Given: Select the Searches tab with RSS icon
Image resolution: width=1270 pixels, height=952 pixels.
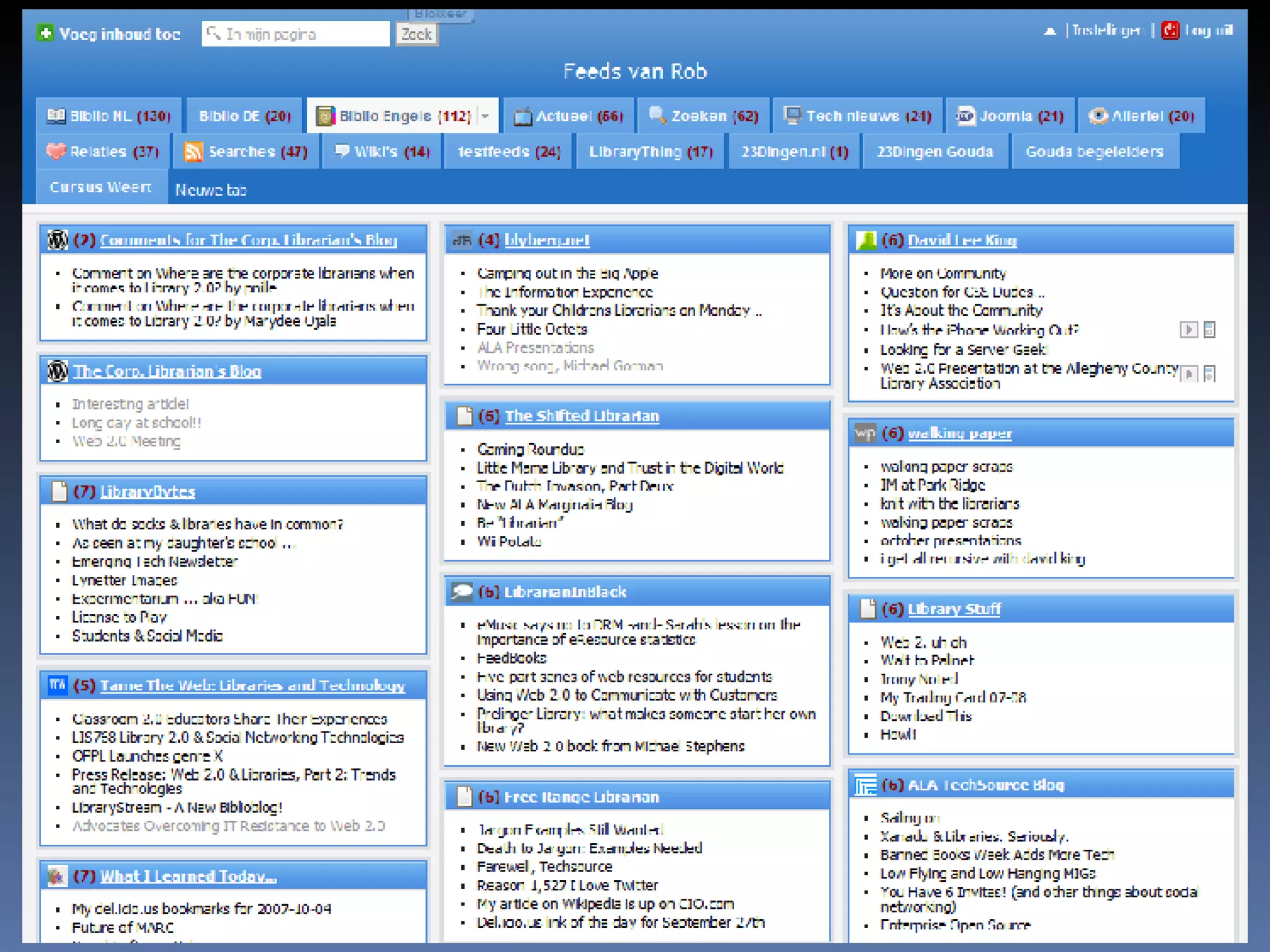Looking at the screenshot, I should 246,152.
